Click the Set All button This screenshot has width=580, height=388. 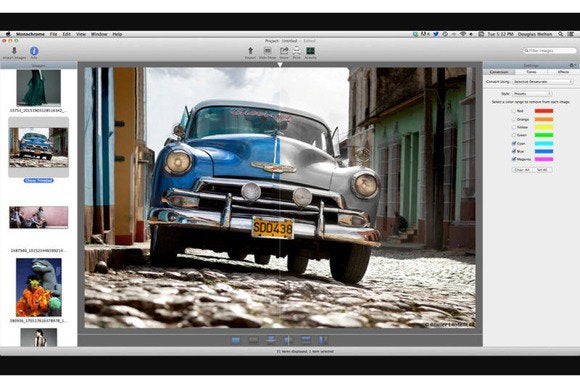[x=542, y=170]
